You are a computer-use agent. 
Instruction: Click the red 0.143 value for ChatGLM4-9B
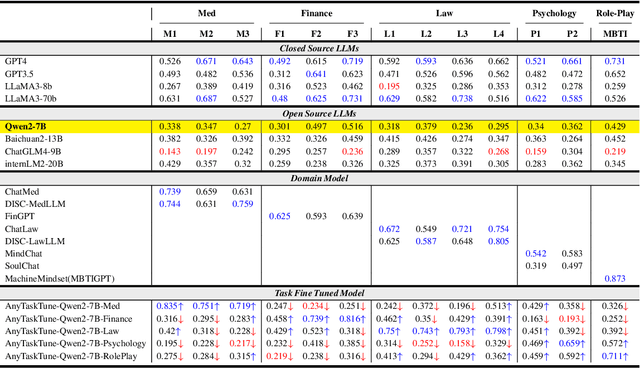[170, 151]
